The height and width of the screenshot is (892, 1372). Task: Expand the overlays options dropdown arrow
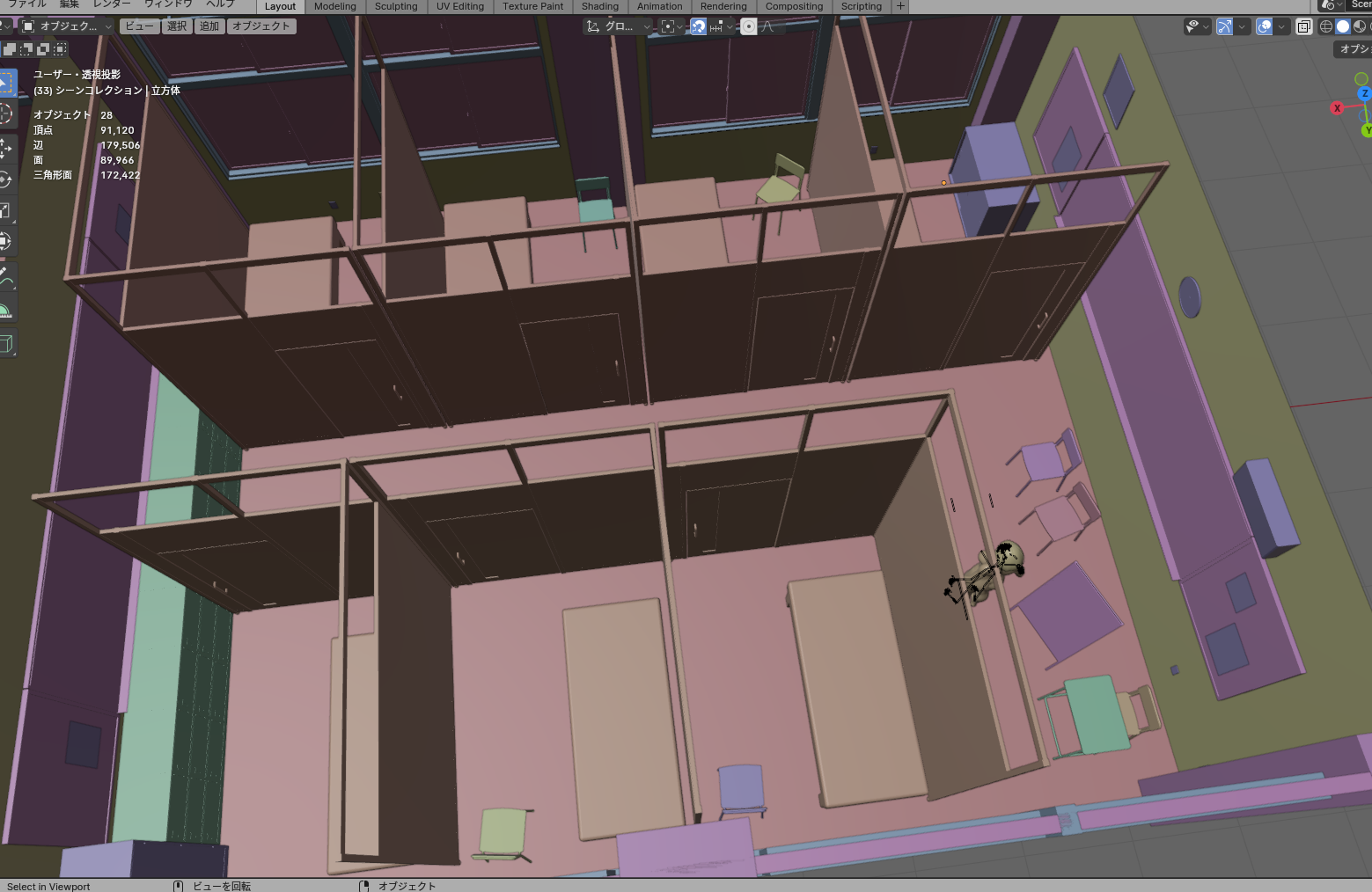pyautogui.click(x=1282, y=26)
